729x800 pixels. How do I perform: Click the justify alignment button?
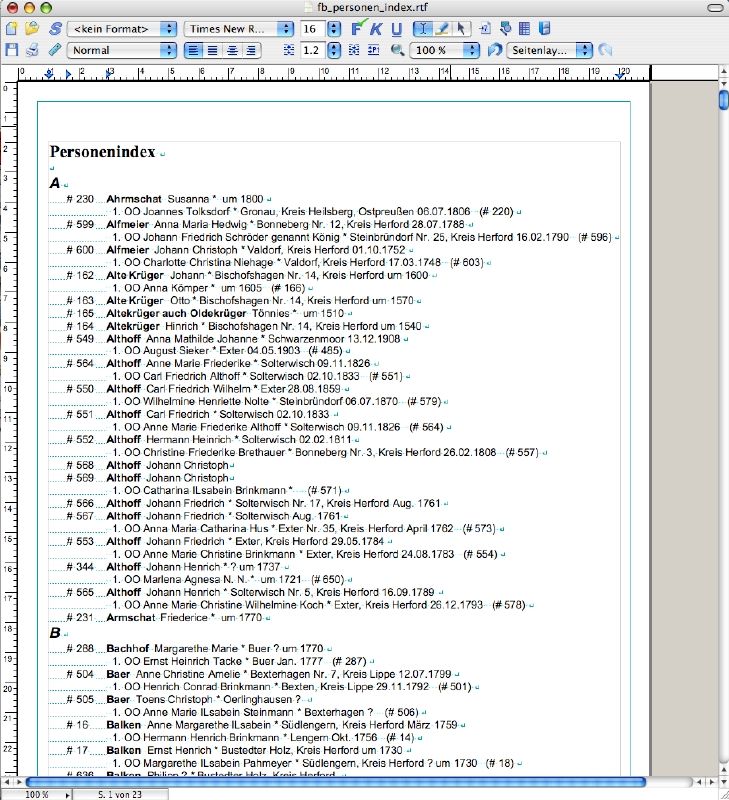251,50
